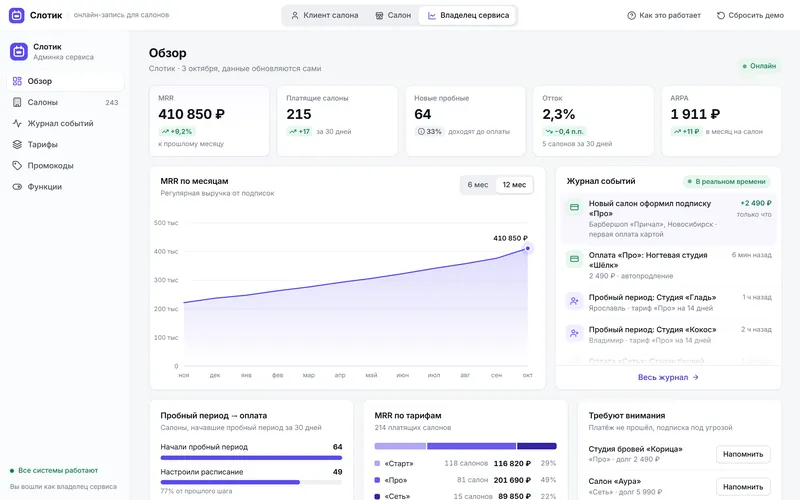
Task: Open Обзор via its grid icon
Action: tap(17, 81)
